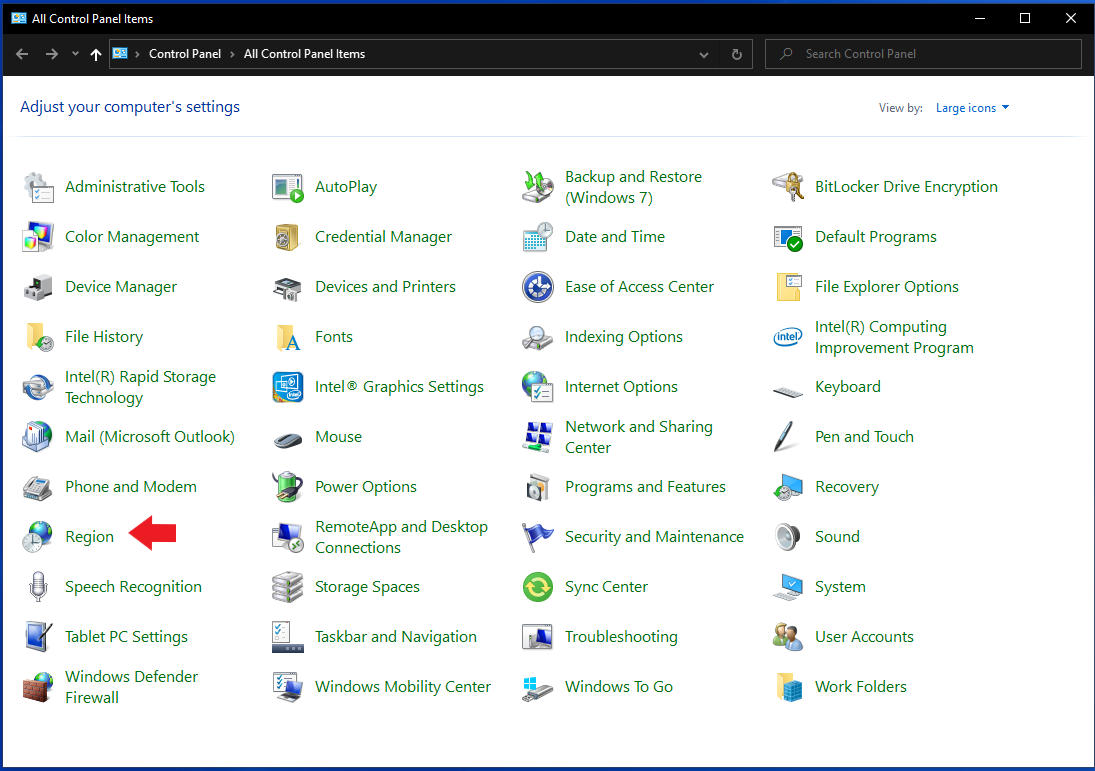
Task: Click the Color Management icon
Action: point(38,237)
